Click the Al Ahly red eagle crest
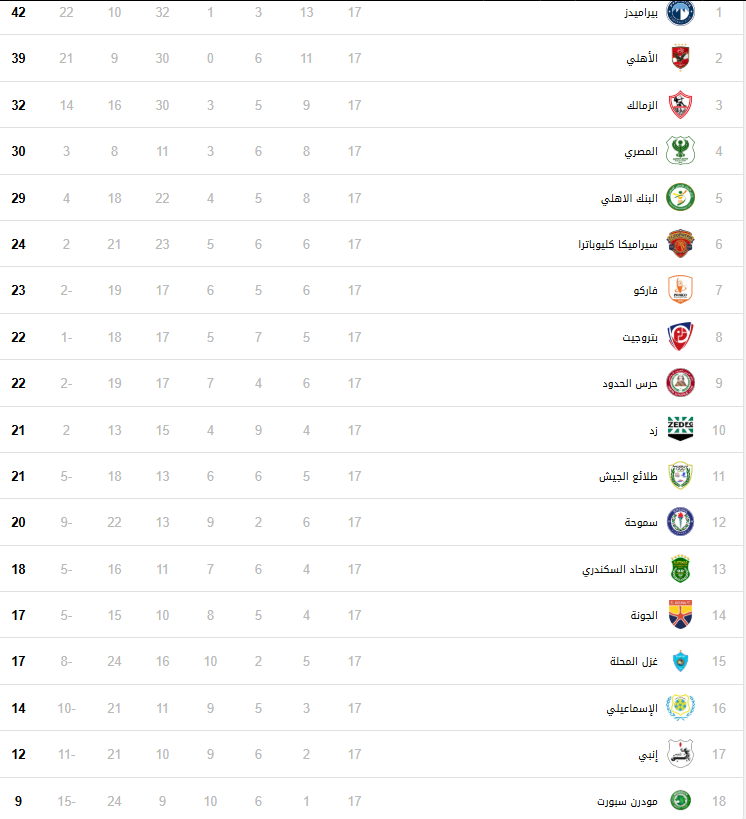The width and height of the screenshot is (746, 819). pyautogui.click(x=680, y=58)
